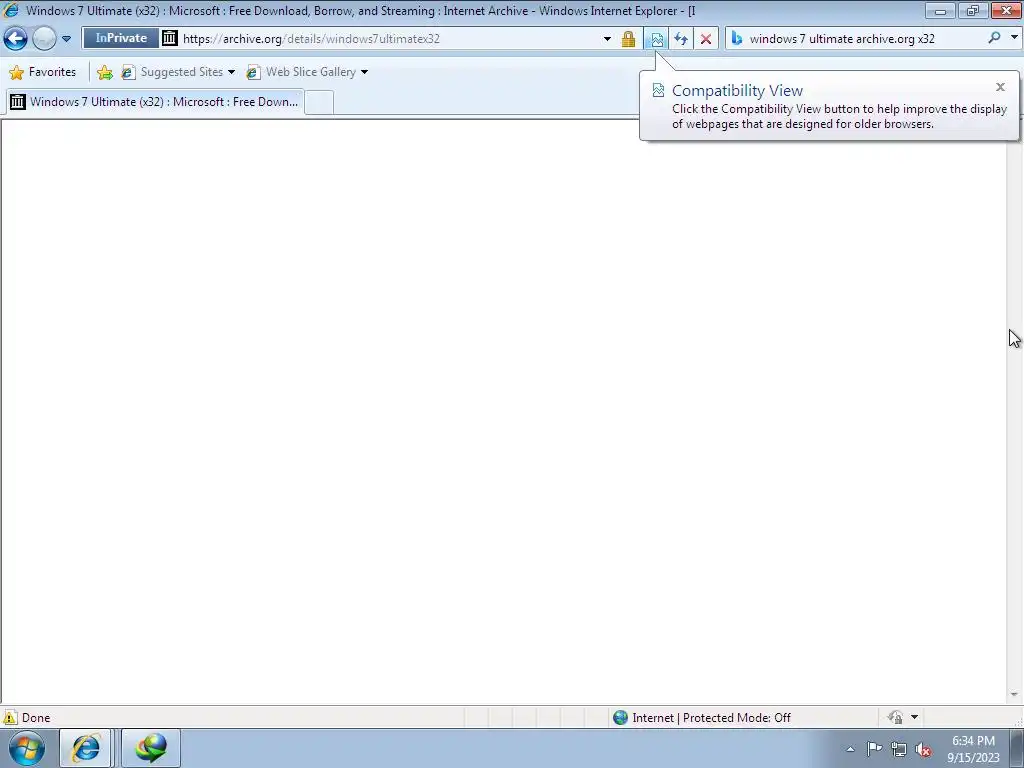1024x768 pixels.
Task: Show hidden tray icons arrow
Action: (850, 749)
